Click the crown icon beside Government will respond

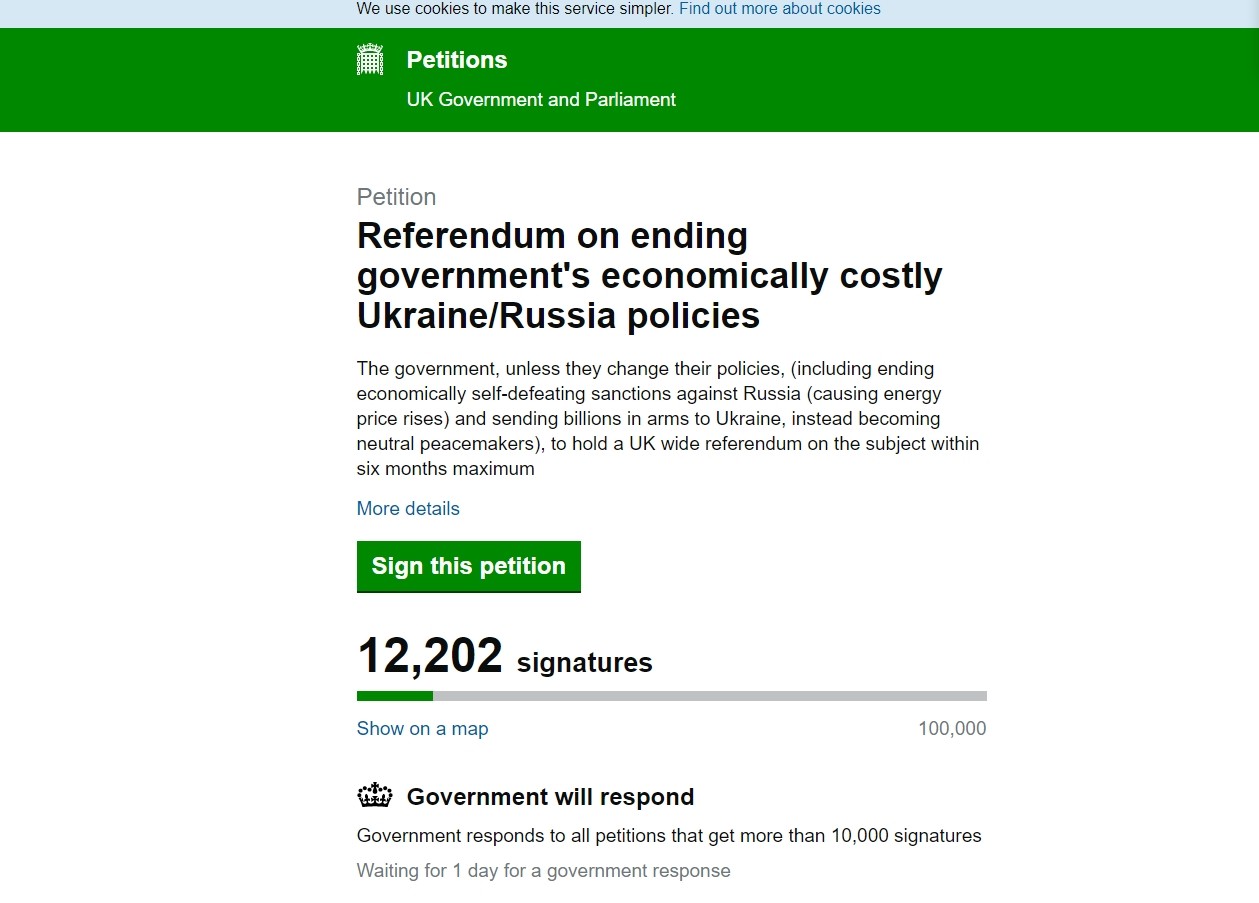pyautogui.click(x=375, y=796)
